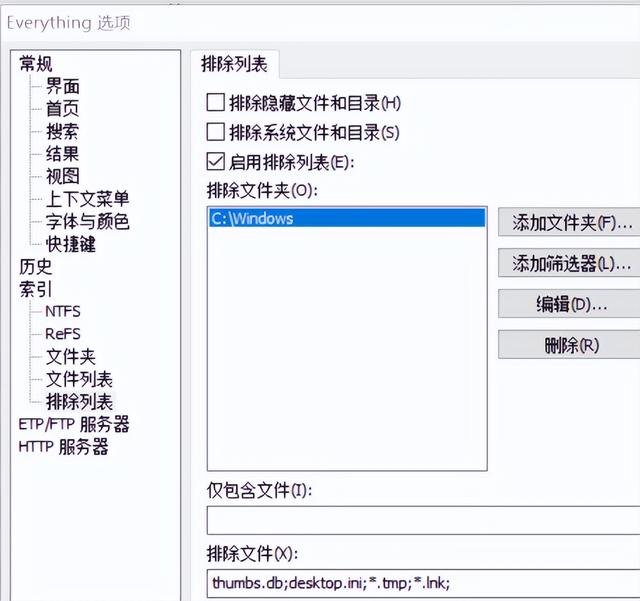Image resolution: width=640 pixels, height=601 pixels.
Task: Select 历史 tree item
Action: click(36, 267)
